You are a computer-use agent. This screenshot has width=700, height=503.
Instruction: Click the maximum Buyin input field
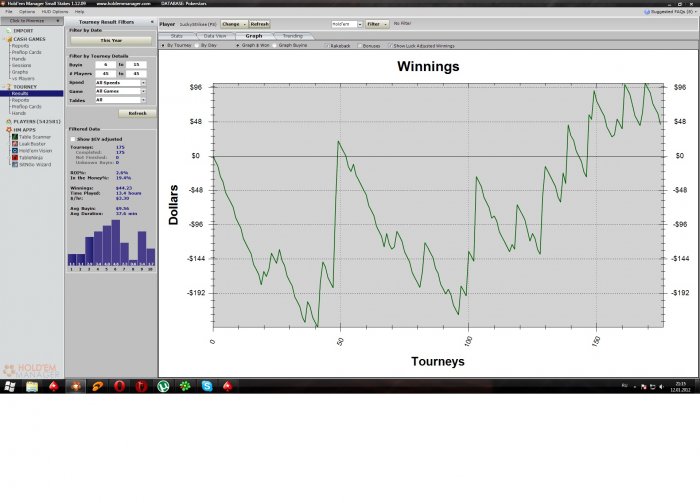click(136, 65)
